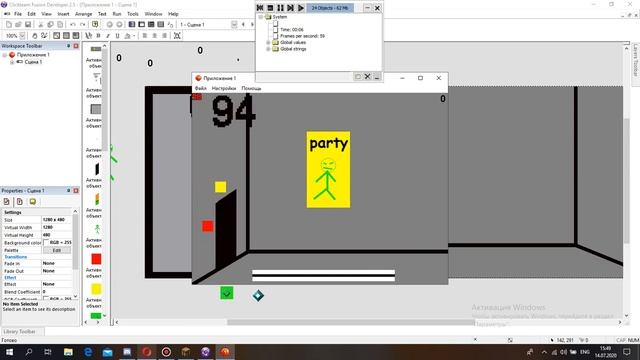
Task: Expand the Сцена 1 tree node
Action: pos(12,62)
